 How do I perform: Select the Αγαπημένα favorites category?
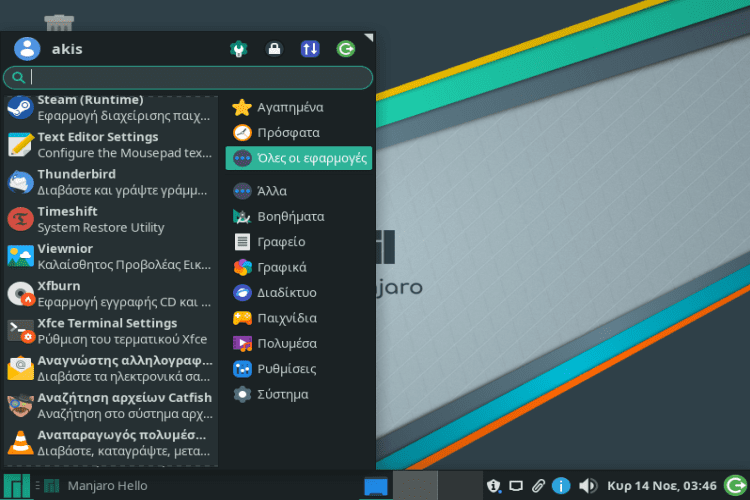tap(299, 107)
